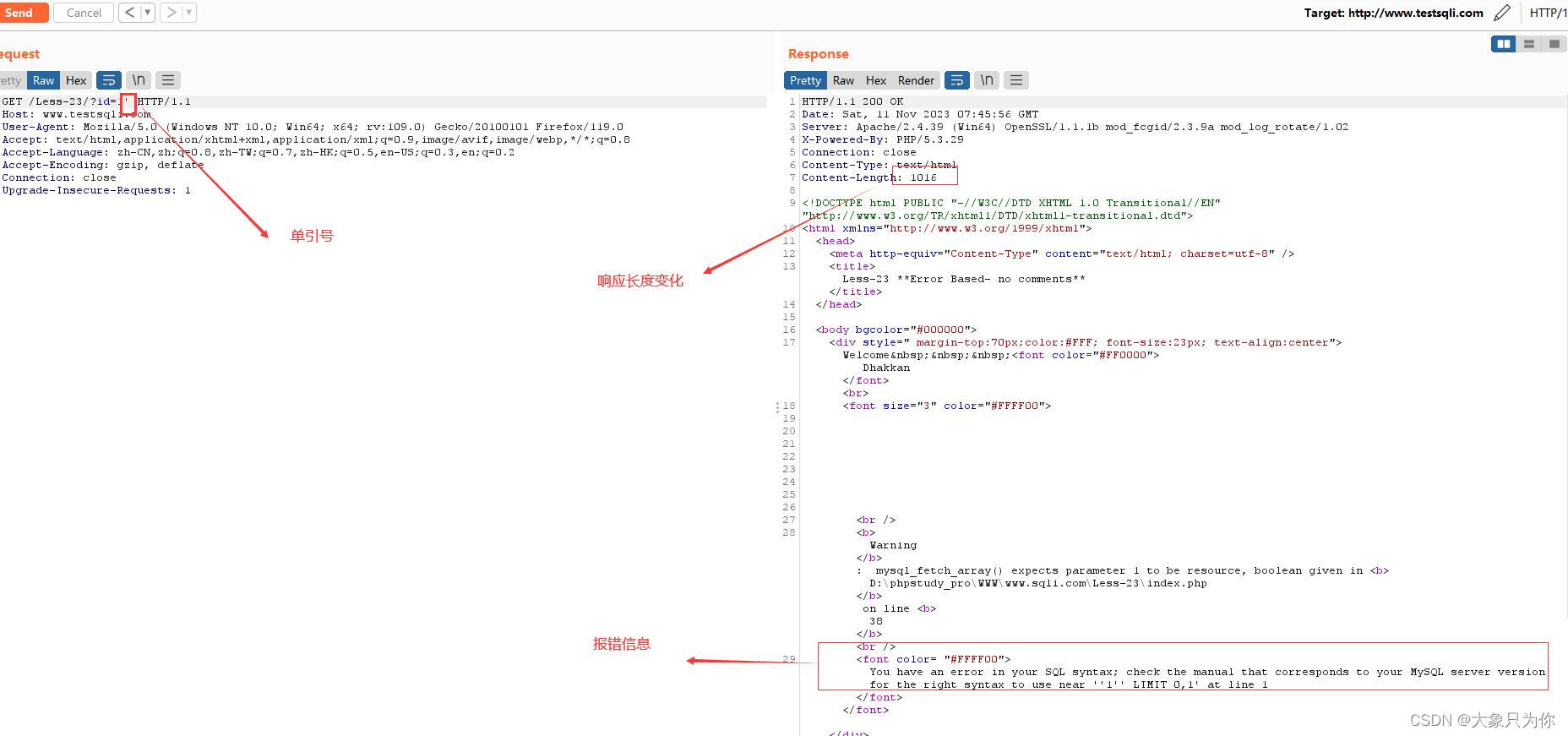Click the 'You have an error in your SQL syntax' line

click(1207, 672)
